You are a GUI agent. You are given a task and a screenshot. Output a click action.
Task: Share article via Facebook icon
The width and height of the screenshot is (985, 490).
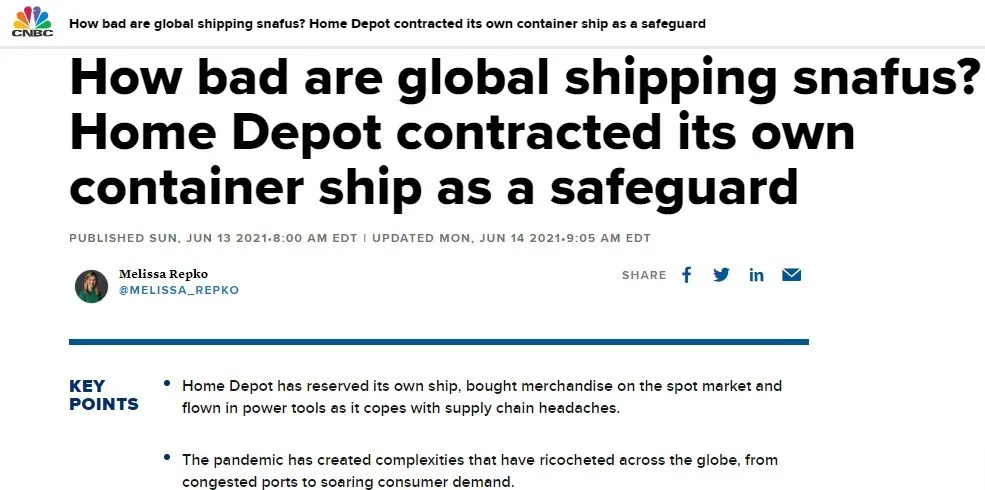click(x=686, y=275)
